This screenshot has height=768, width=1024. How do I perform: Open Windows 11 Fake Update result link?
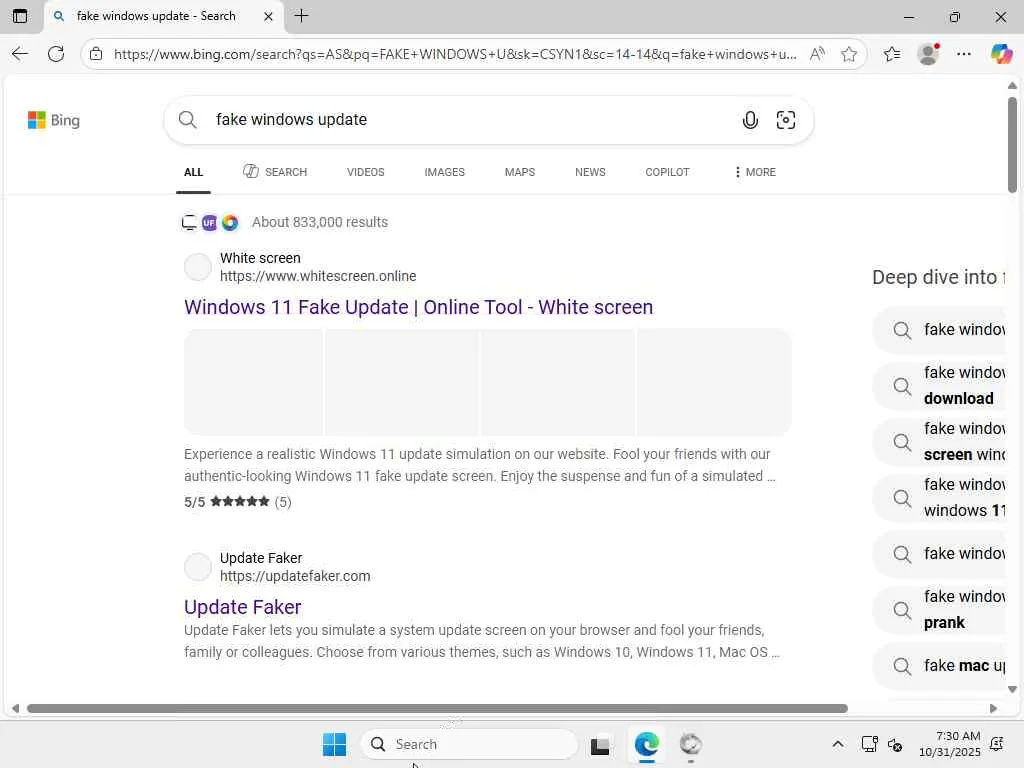[x=419, y=307]
